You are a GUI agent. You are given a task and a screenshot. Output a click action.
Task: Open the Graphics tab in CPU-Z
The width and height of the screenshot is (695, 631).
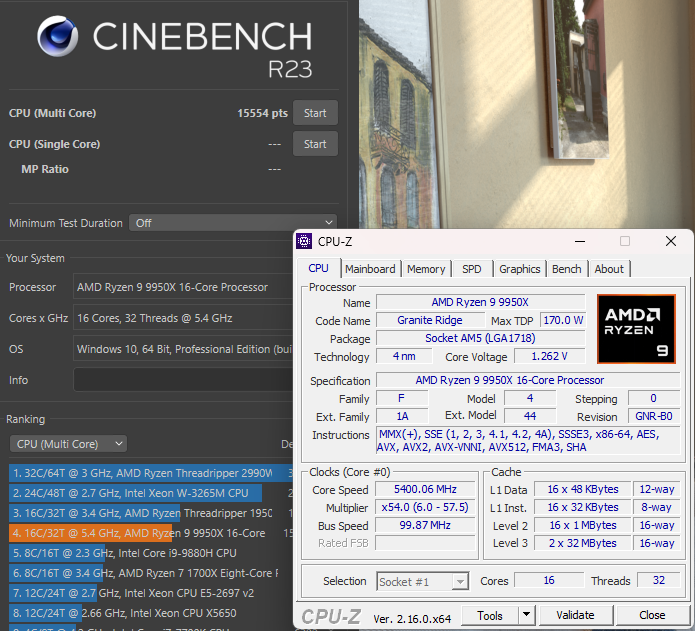coord(519,269)
